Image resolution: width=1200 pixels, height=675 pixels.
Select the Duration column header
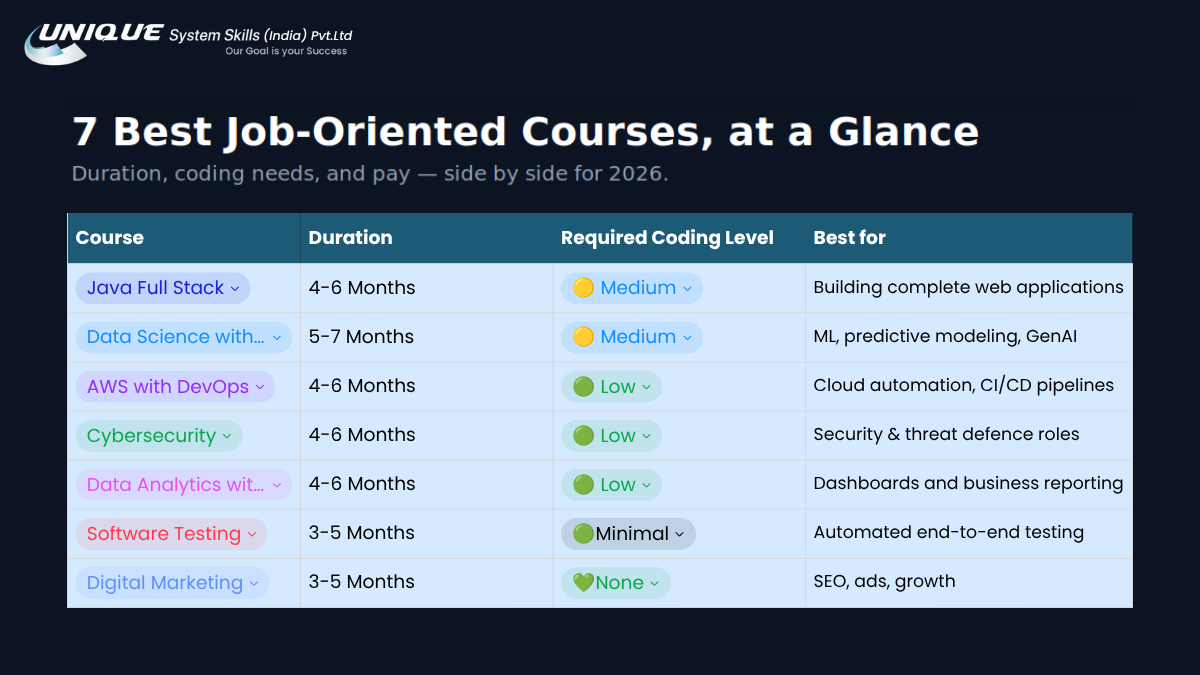427,238
